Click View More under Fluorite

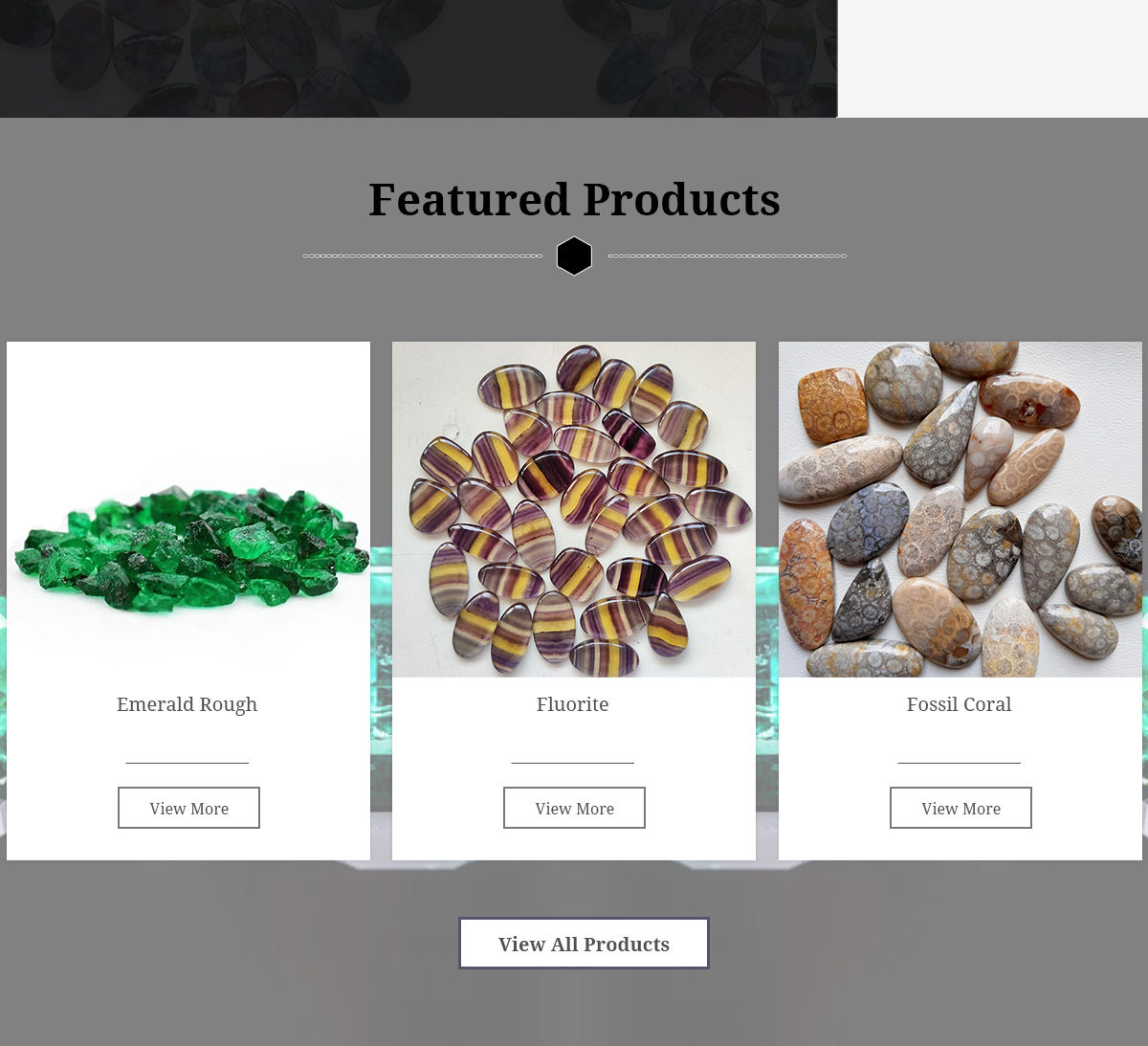(x=574, y=808)
